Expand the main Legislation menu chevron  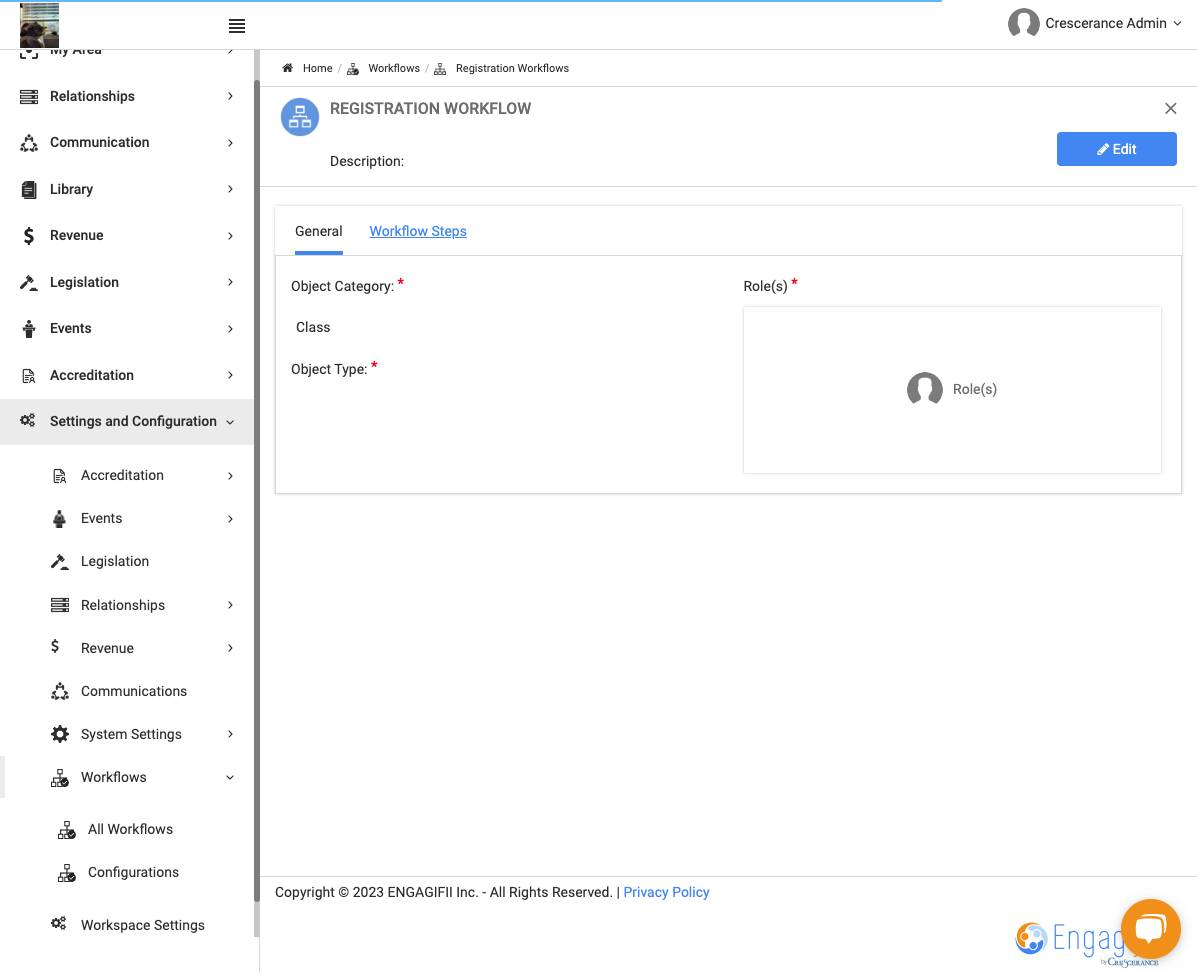[x=231, y=282]
